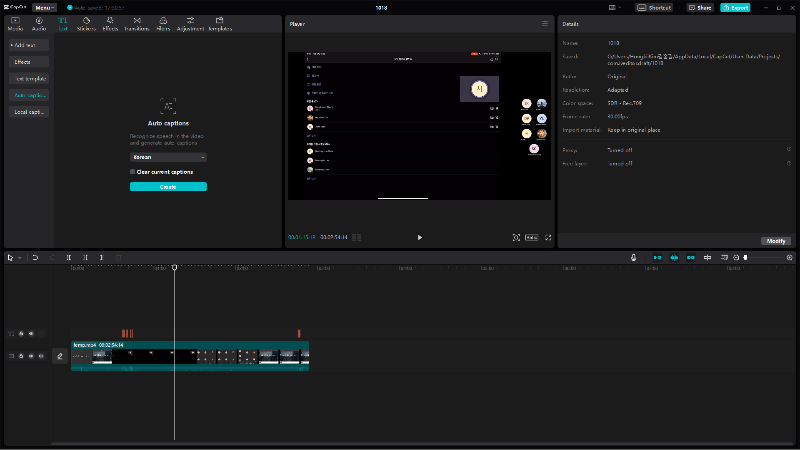800x450 pixels.
Task: Switch to the Stickers tab
Action: tap(86, 24)
